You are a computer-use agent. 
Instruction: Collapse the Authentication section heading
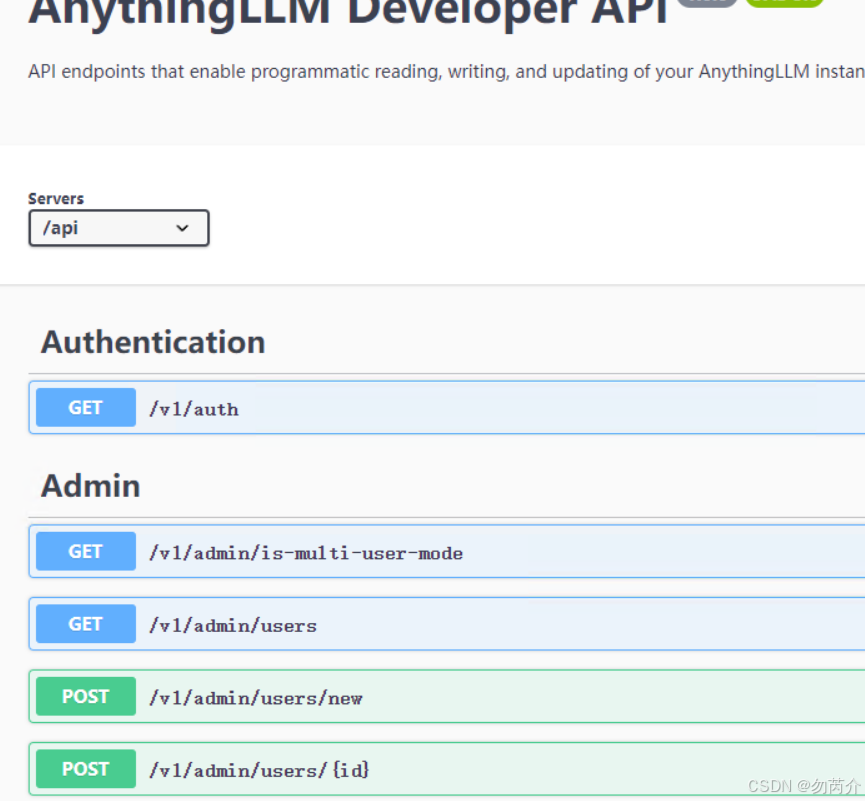pos(153,342)
